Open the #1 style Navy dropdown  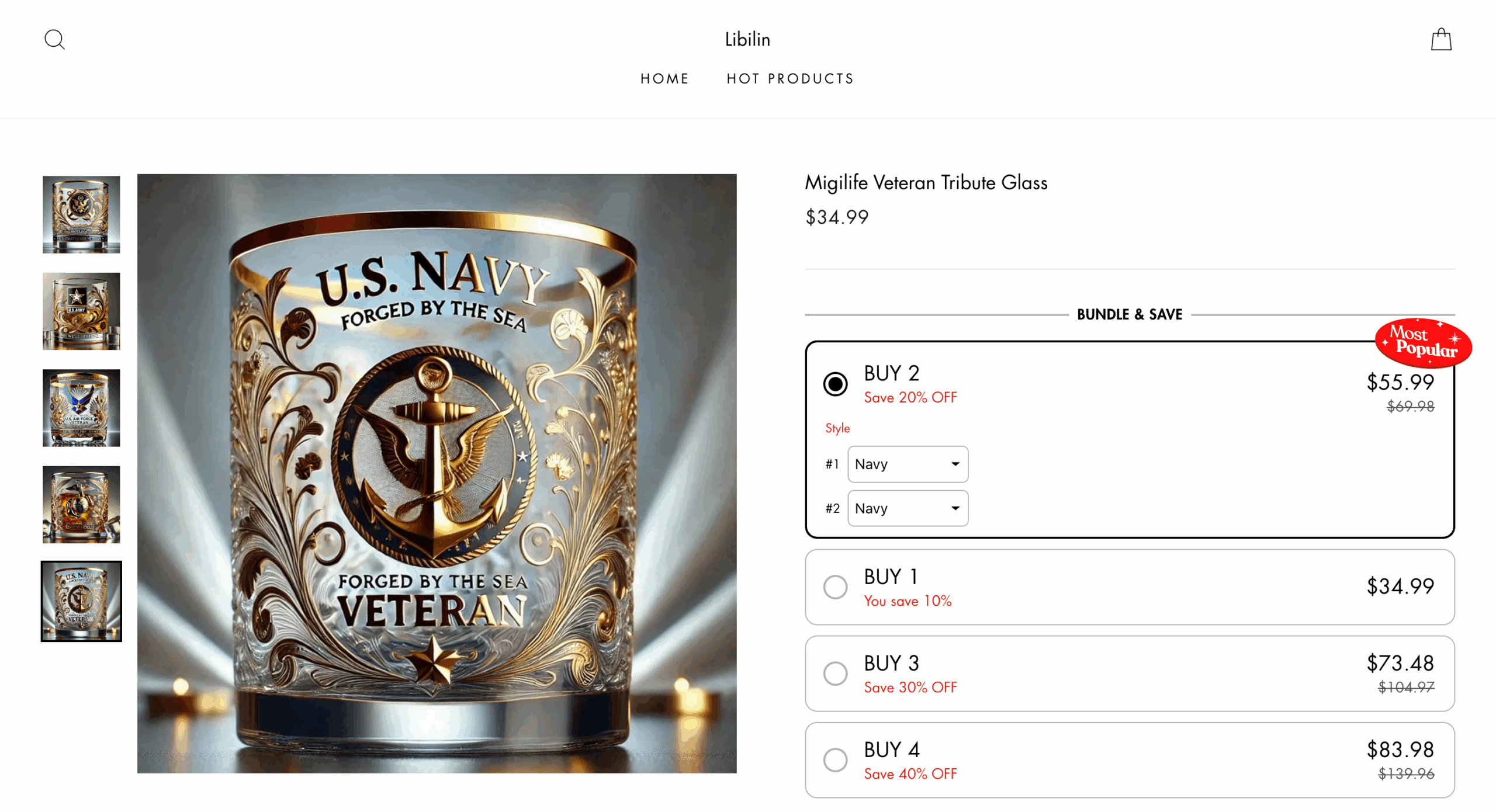pos(908,464)
